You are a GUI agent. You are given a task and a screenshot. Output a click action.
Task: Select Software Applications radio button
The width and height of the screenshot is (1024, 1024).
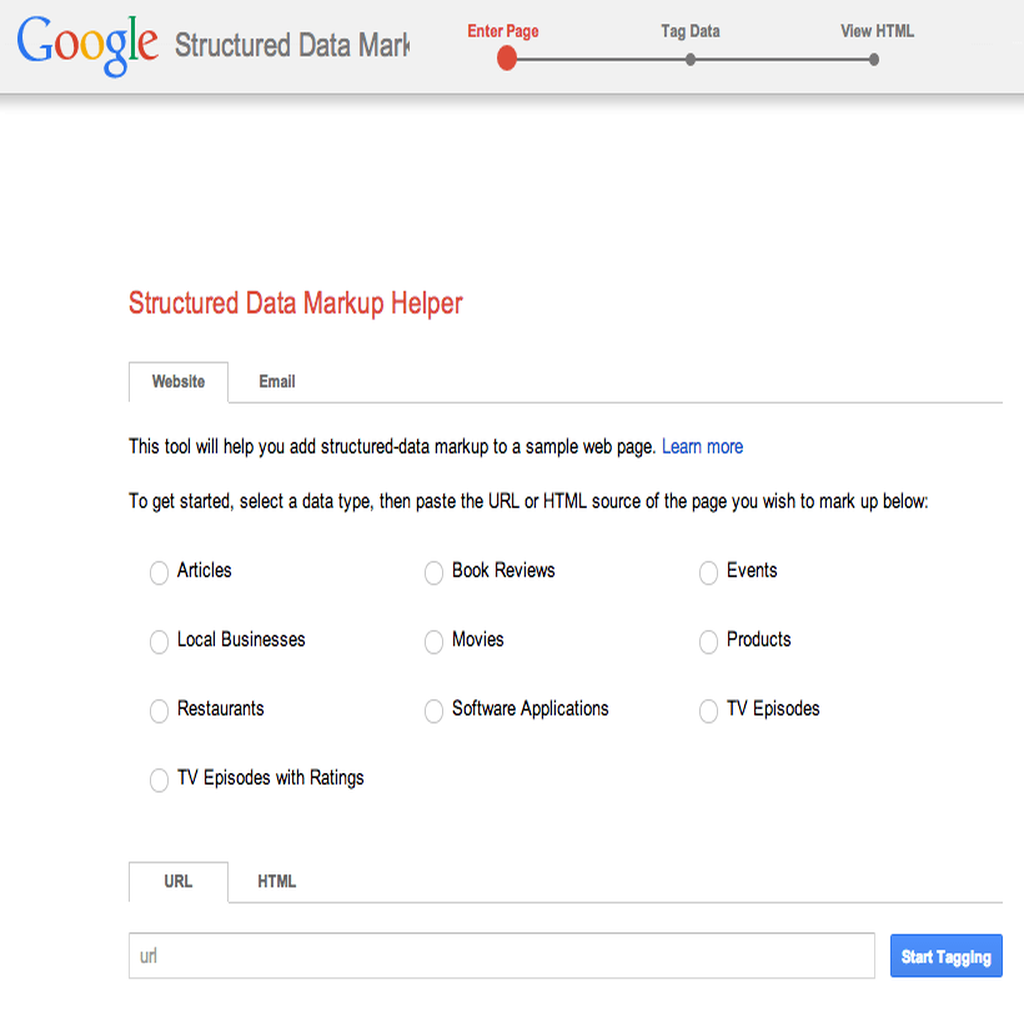tap(434, 711)
